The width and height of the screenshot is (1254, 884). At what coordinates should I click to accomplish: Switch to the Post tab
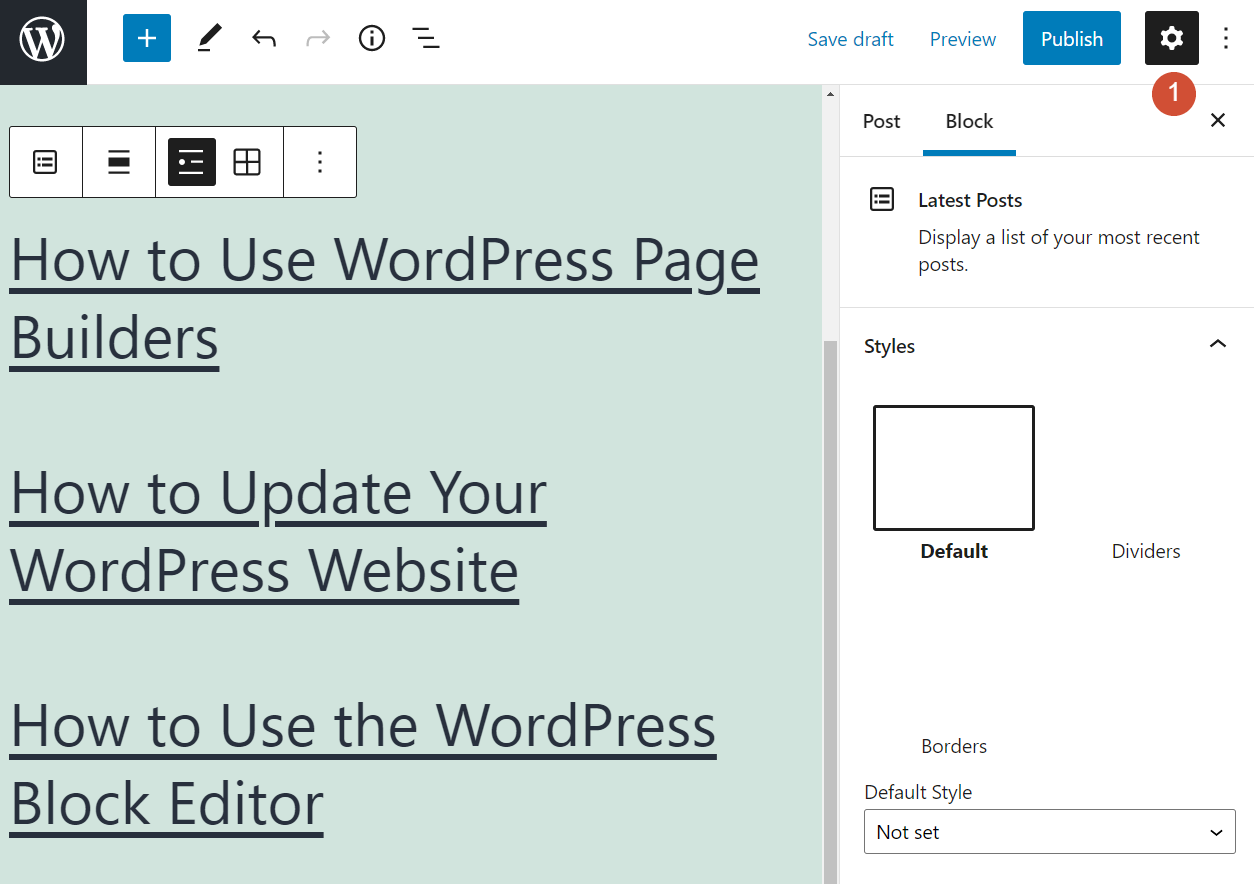point(881,121)
